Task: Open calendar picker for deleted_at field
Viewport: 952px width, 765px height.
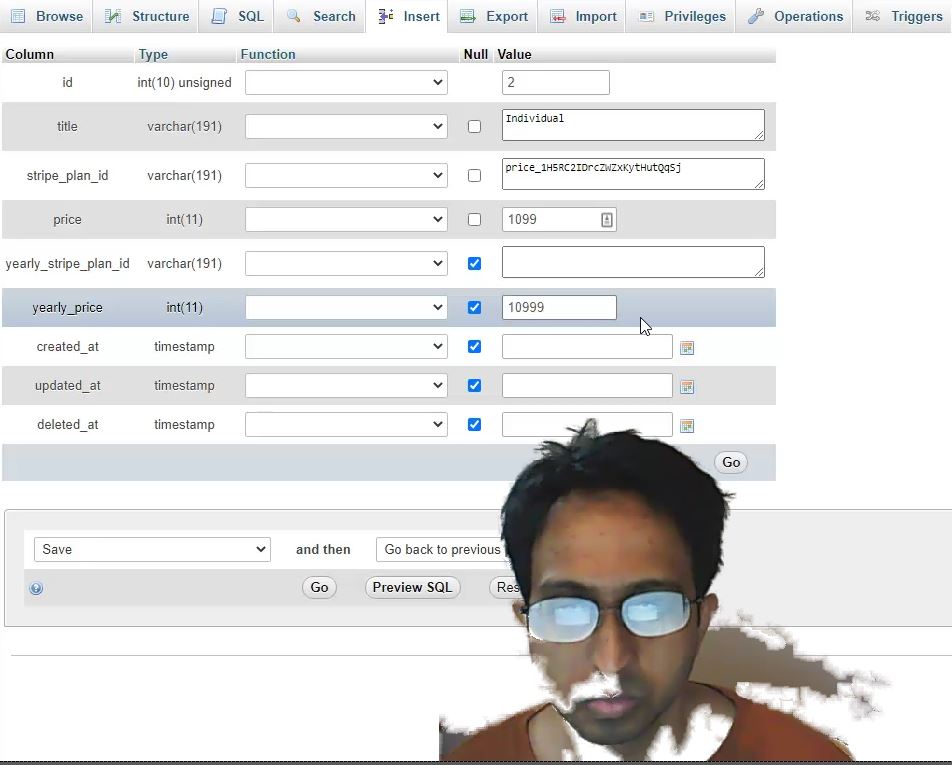Action: click(x=687, y=426)
